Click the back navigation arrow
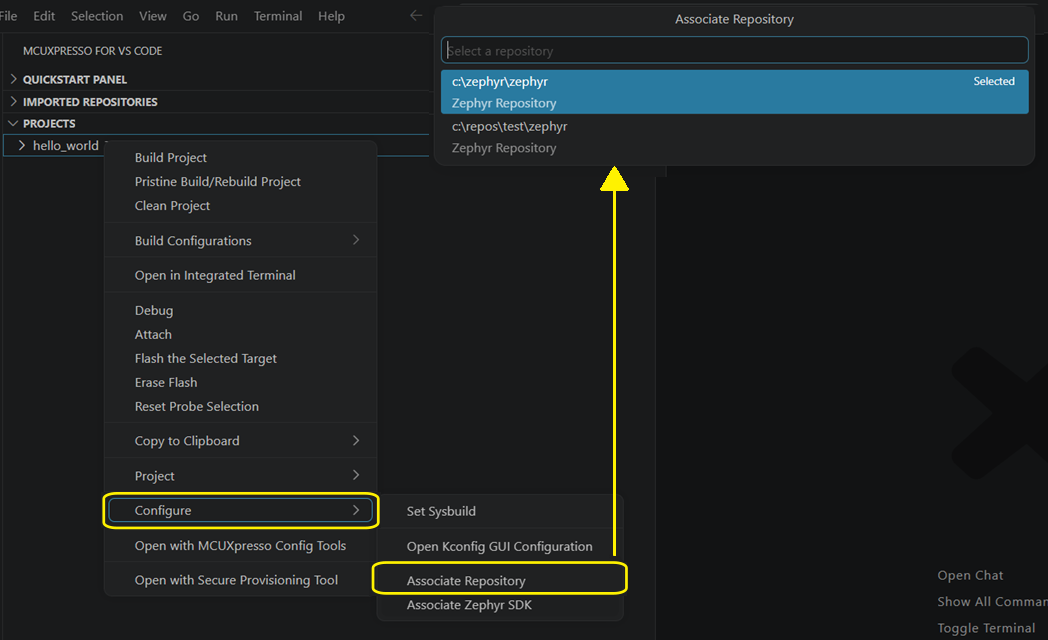 (416, 15)
